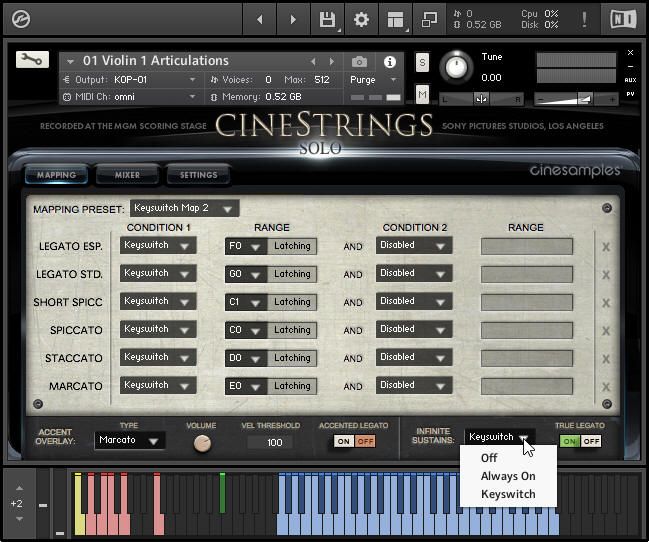Image resolution: width=649 pixels, height=542 pixels.
Task: Click the D0 key range dropdown
Action: (246, 358)
